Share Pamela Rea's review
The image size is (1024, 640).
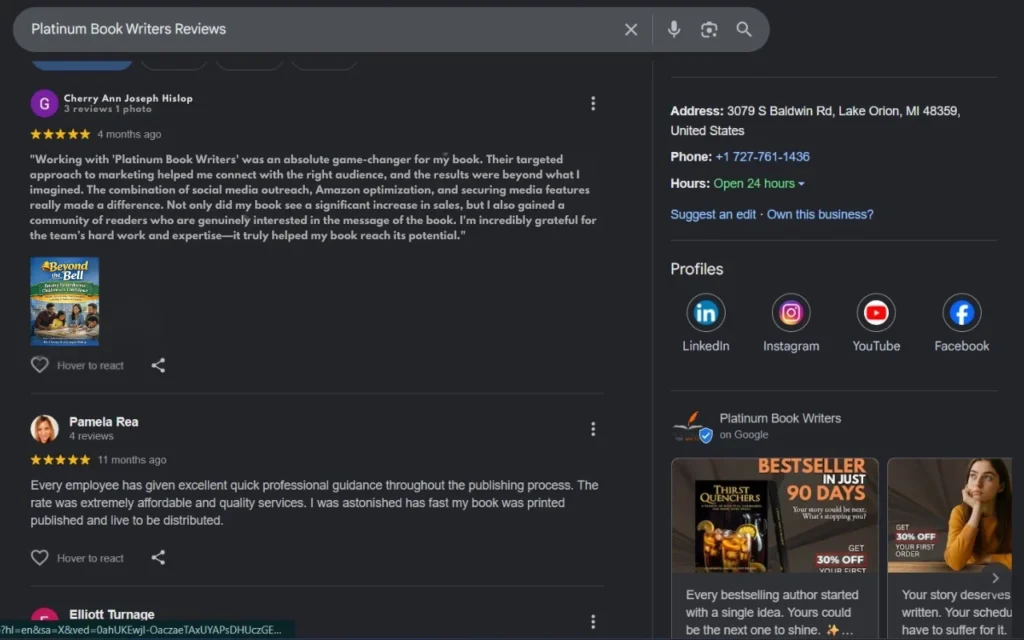point(158,558)
